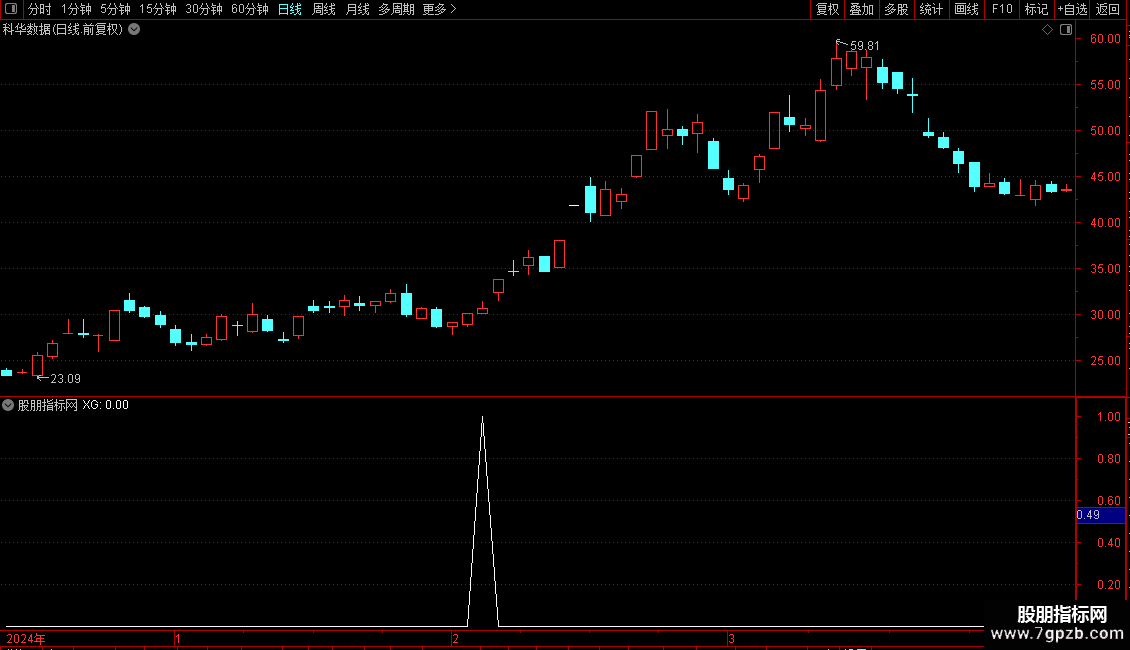
Task: Switch to 月线 monthly chart
Action: pos(357,9)
